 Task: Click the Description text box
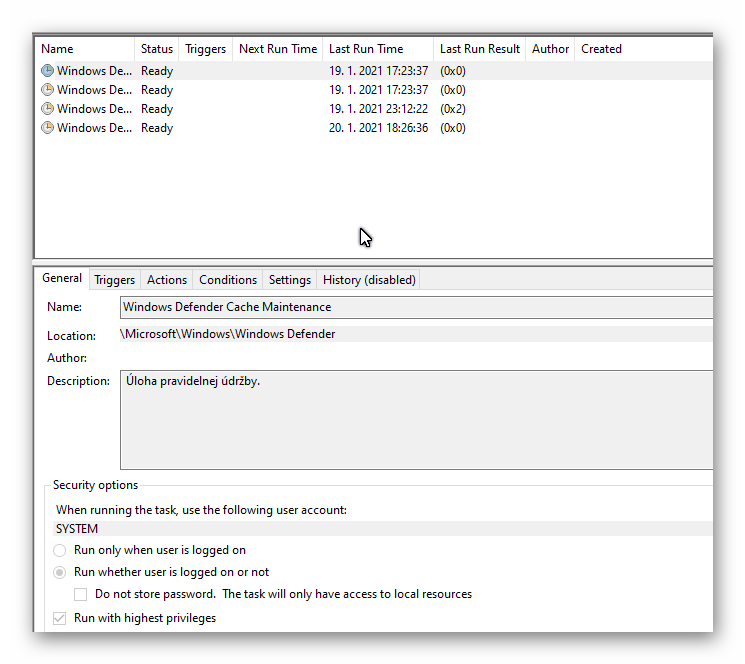pyautogui.click(x=416, y=420)
